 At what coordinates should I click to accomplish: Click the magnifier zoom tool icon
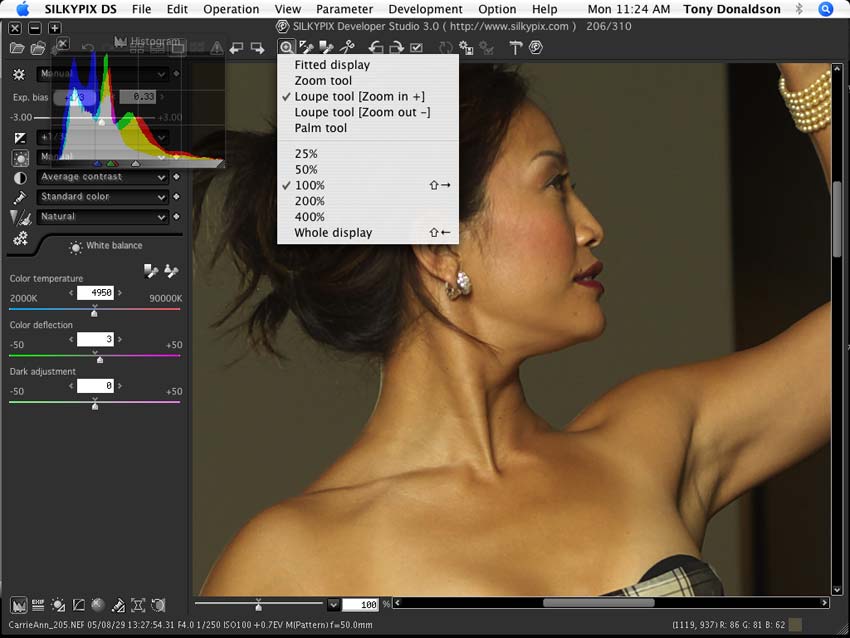pos(286,47)
